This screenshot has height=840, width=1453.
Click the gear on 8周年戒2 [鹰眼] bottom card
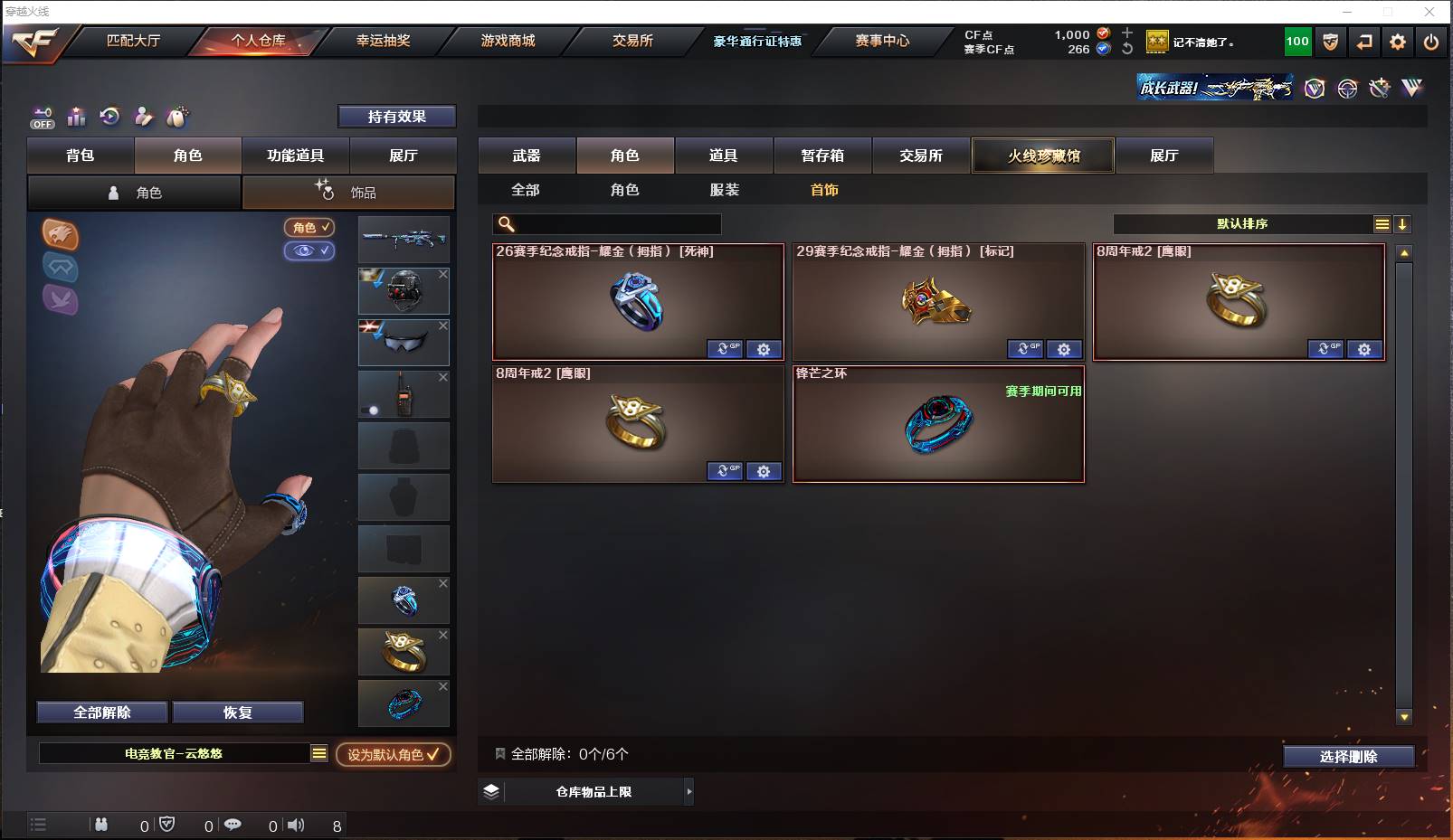click(x=764, y=471)
